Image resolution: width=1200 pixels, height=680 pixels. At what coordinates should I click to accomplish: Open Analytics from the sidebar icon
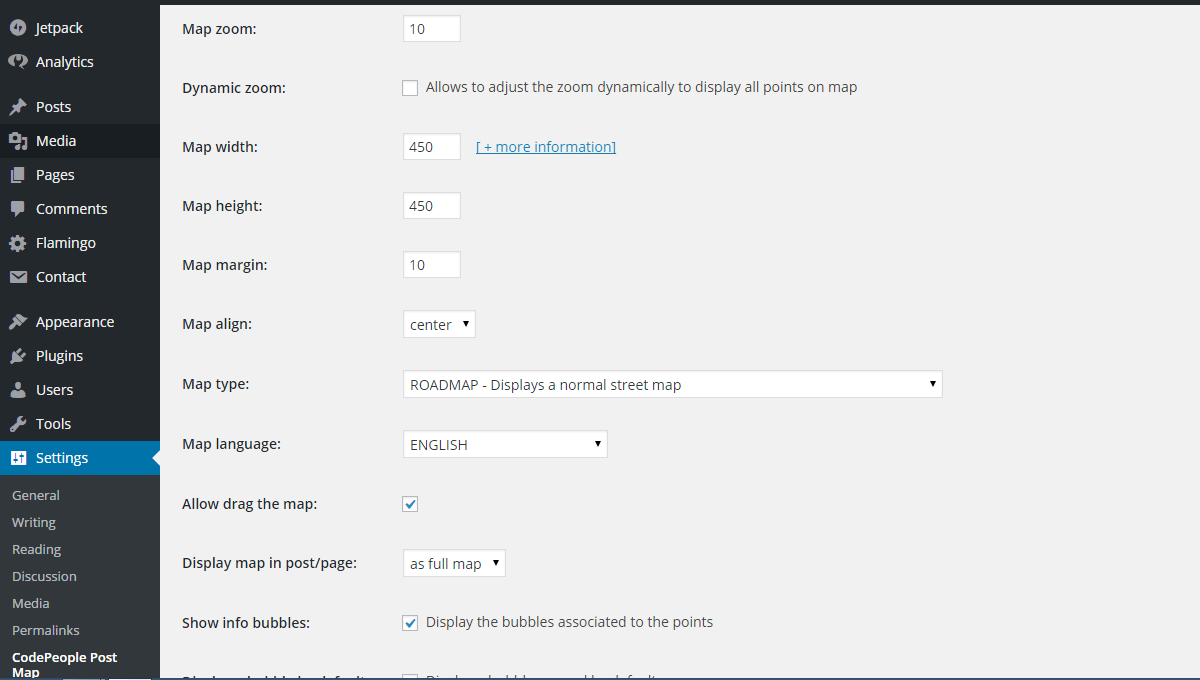tap(18, 61)
